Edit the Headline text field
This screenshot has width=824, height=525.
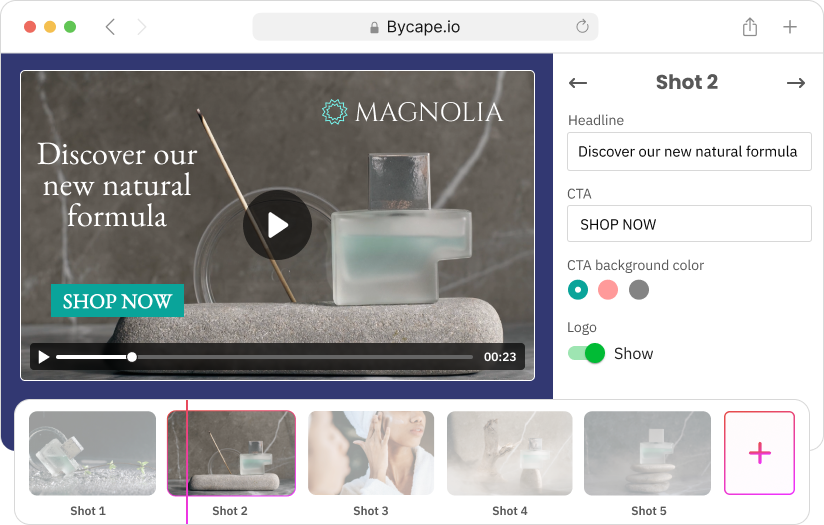point(689,151)
